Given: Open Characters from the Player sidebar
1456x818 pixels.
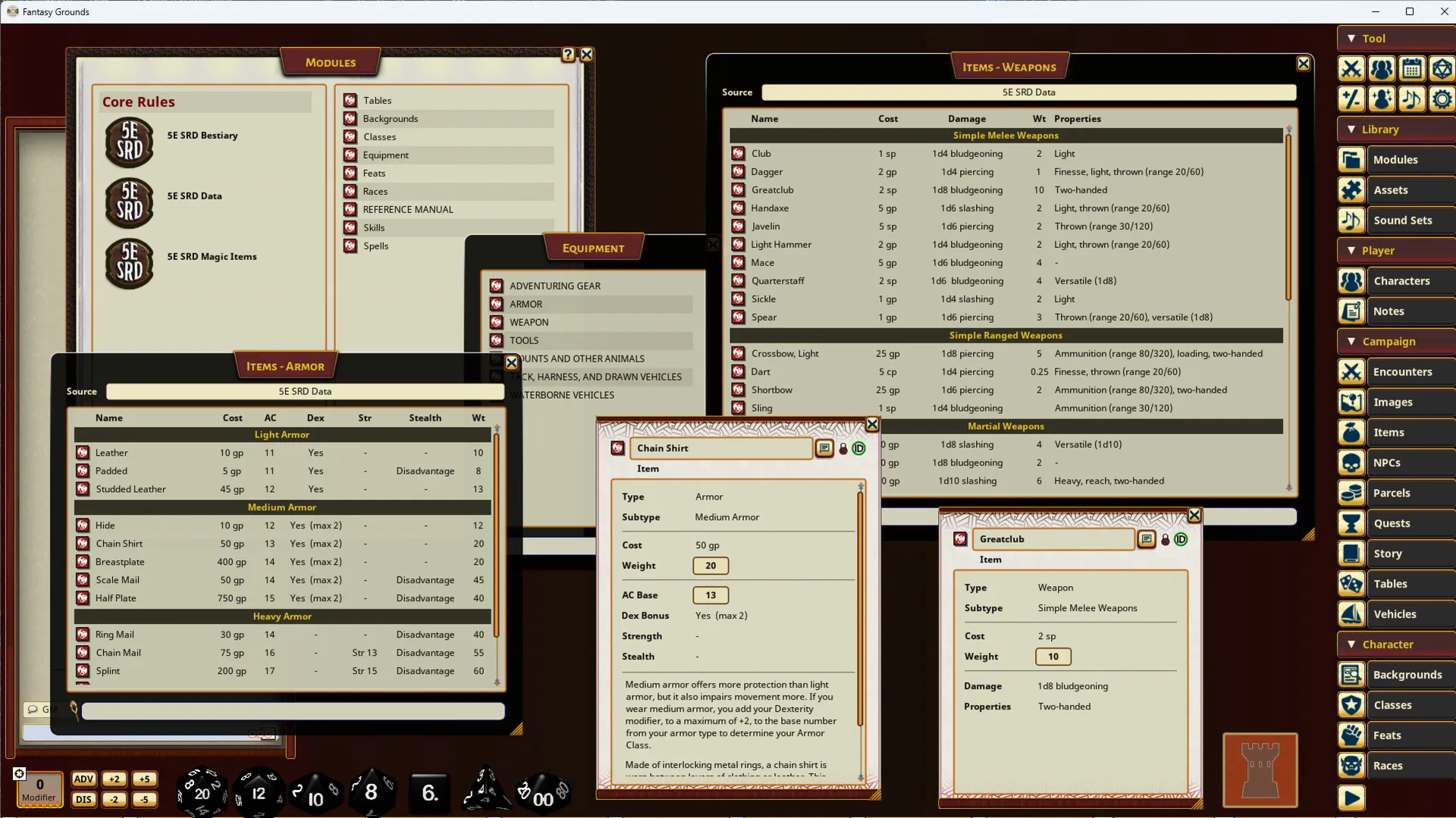Looking at the screenshot, I should click(1396, 281).
